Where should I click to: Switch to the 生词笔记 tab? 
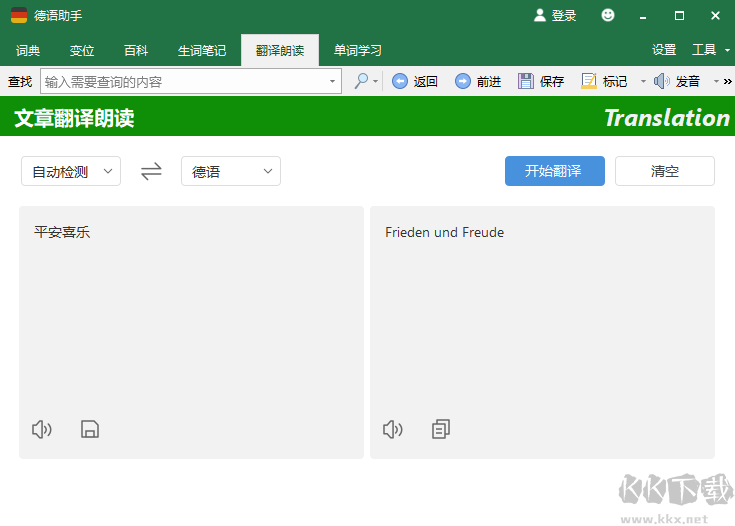click(x=202, y=51)
